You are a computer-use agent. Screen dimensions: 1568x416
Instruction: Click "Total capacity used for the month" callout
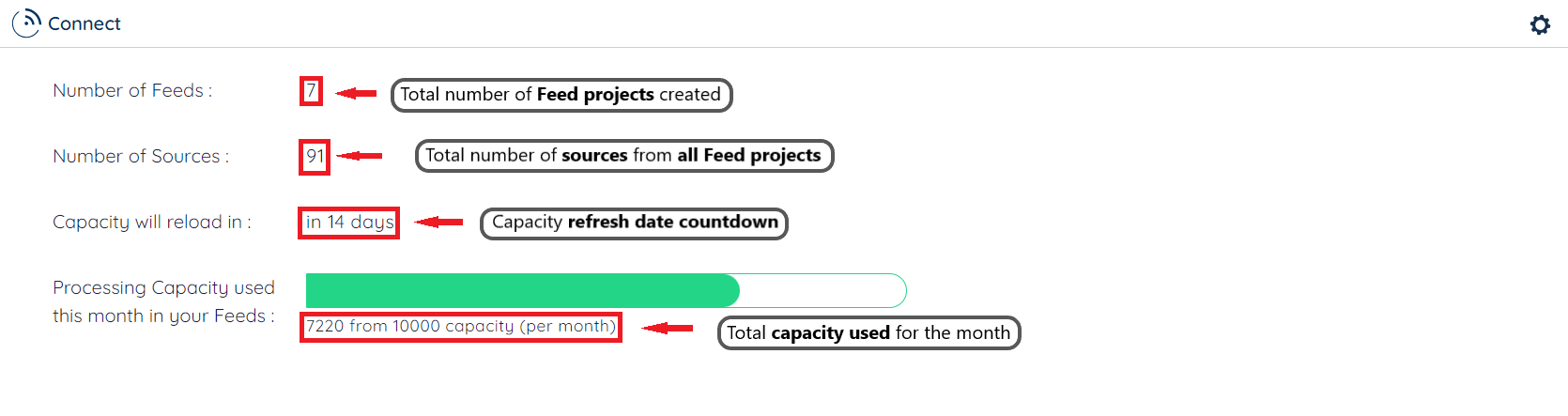coord(869,332)
